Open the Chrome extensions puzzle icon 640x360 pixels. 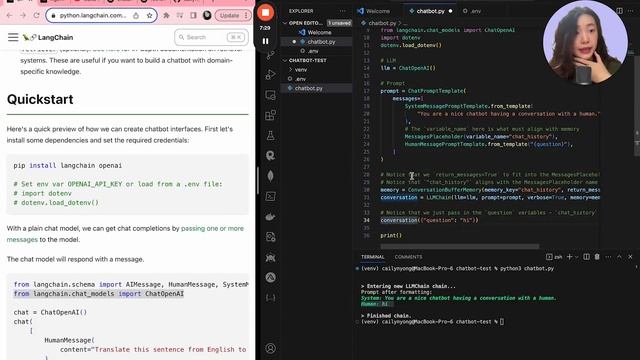coord(167,16)
